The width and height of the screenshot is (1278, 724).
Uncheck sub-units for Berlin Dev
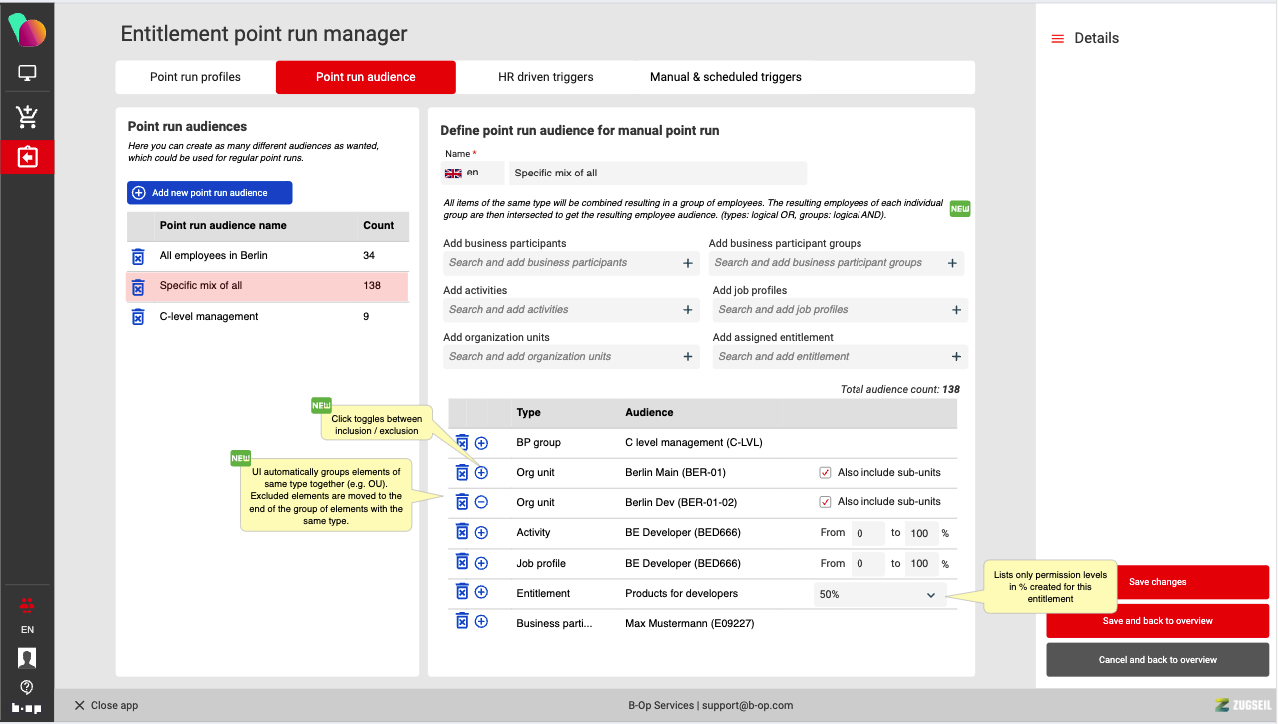[x=825, y=502]
